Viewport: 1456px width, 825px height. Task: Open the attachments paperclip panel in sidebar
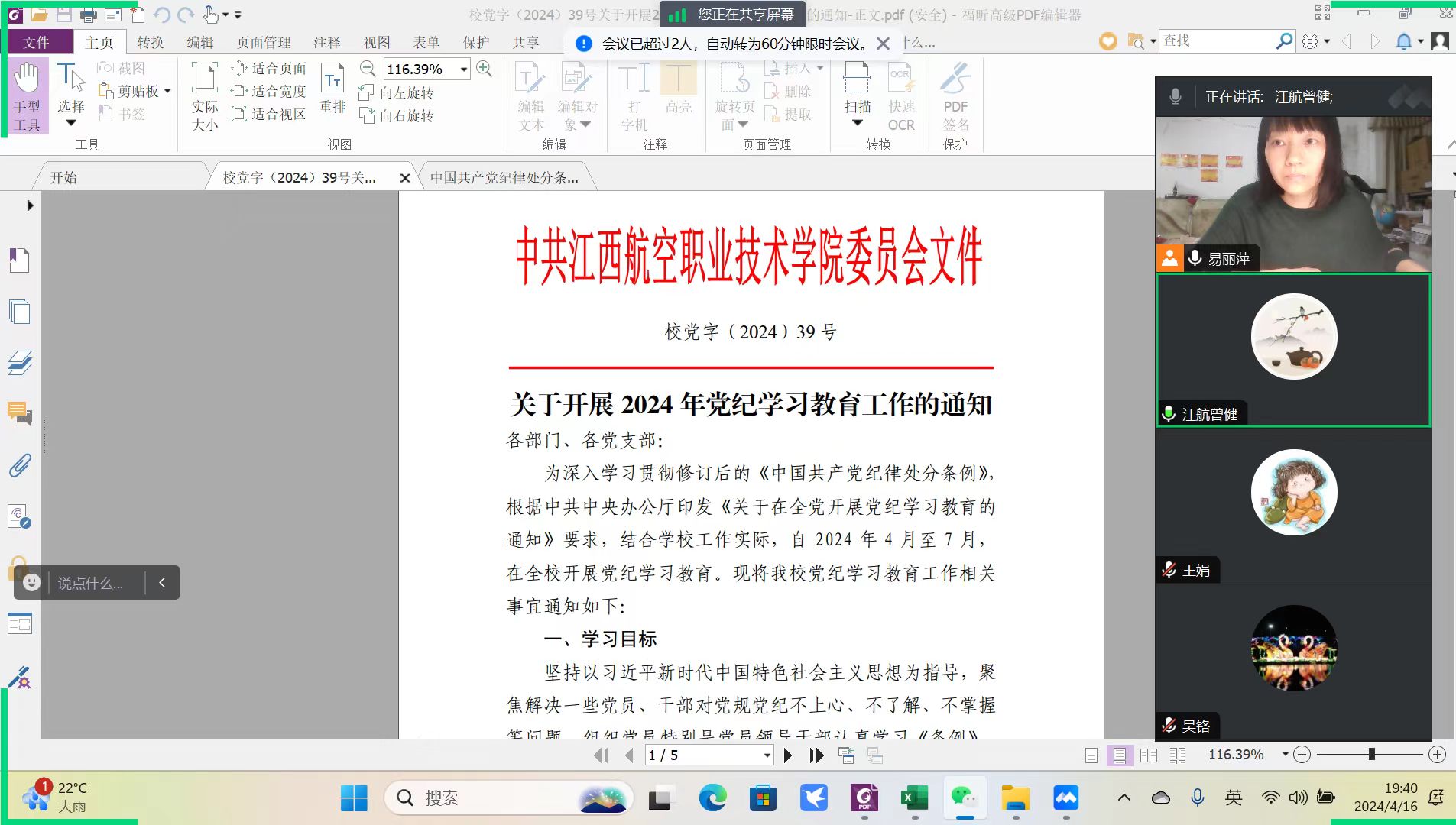point(20,465)
